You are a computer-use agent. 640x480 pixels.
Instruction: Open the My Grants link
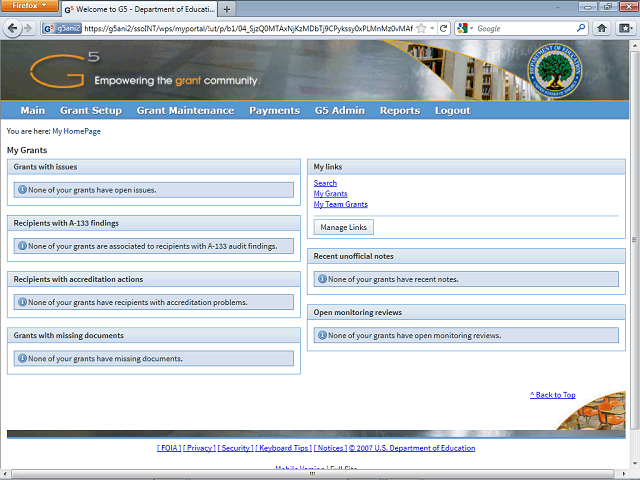point(330,194)
